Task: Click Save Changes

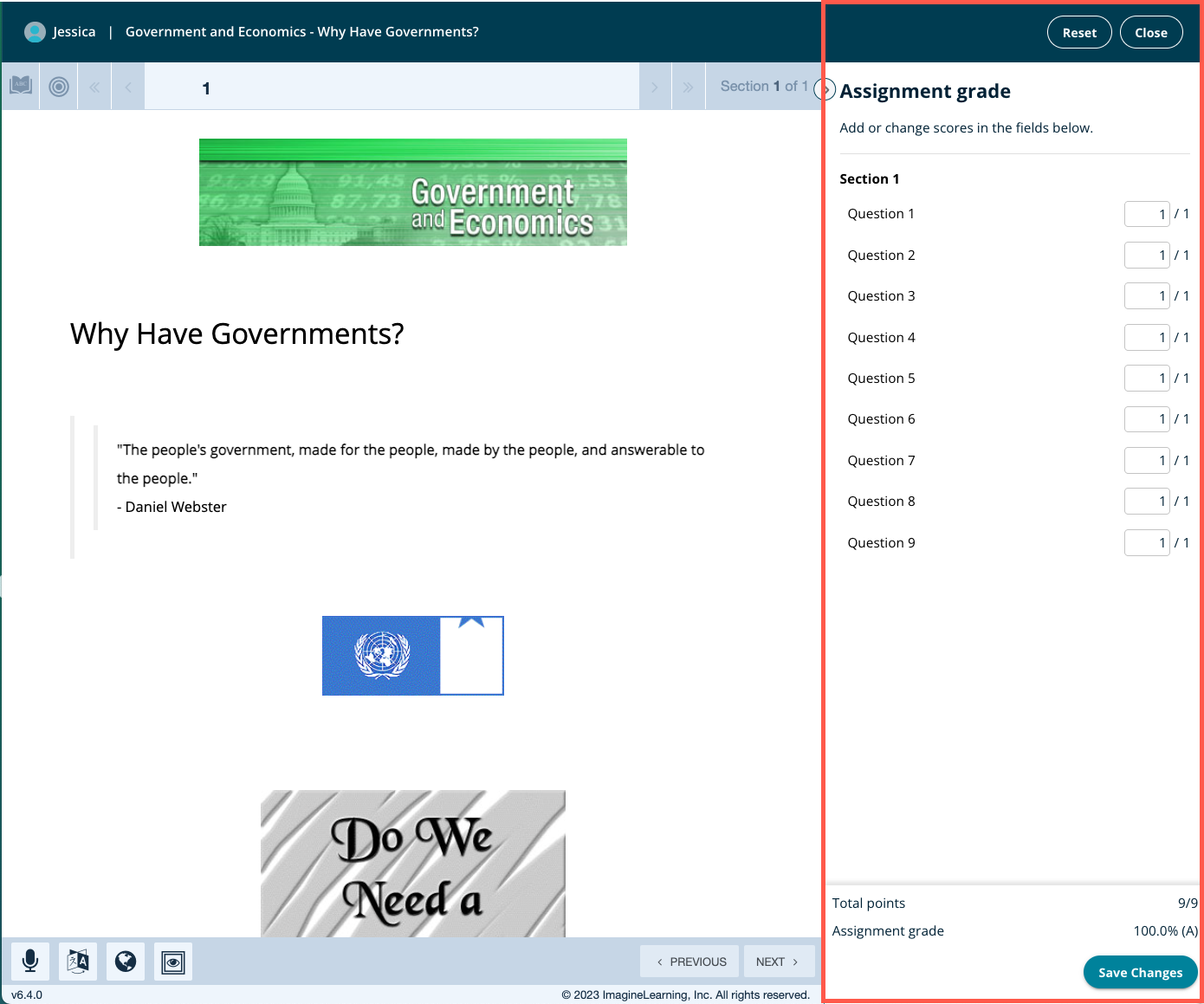Action: pos(1140,972)
